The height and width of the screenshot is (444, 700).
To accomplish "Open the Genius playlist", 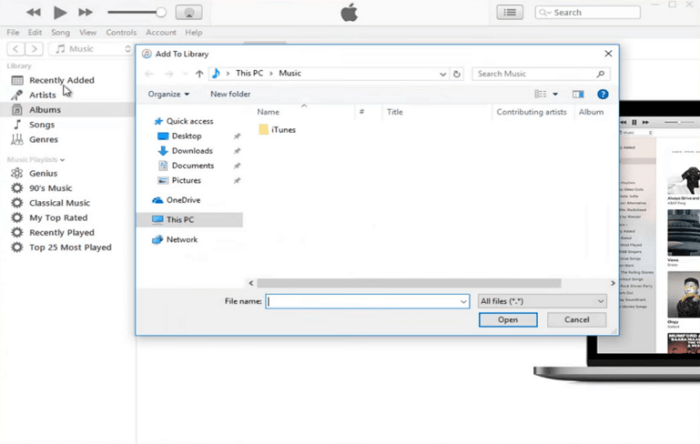I will pos(43,173).
